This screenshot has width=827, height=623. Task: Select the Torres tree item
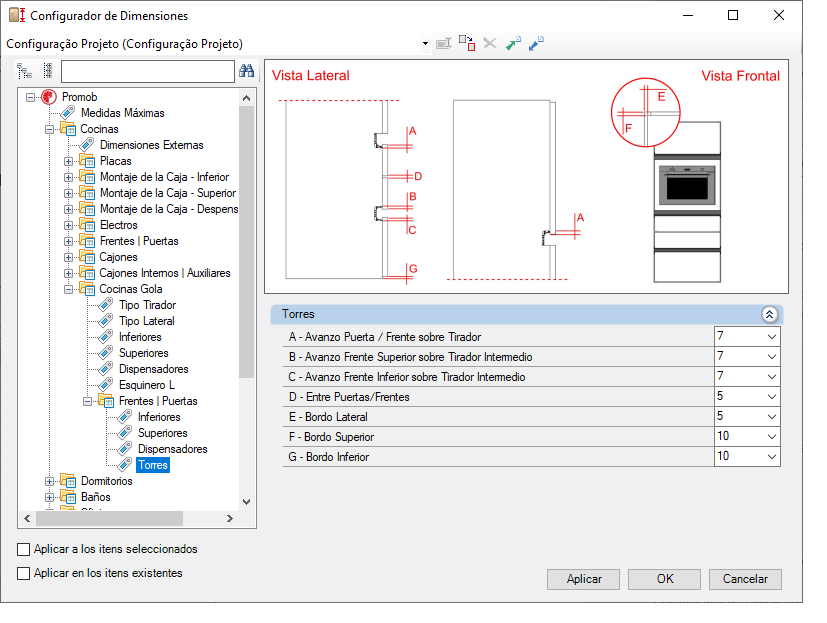153,465
